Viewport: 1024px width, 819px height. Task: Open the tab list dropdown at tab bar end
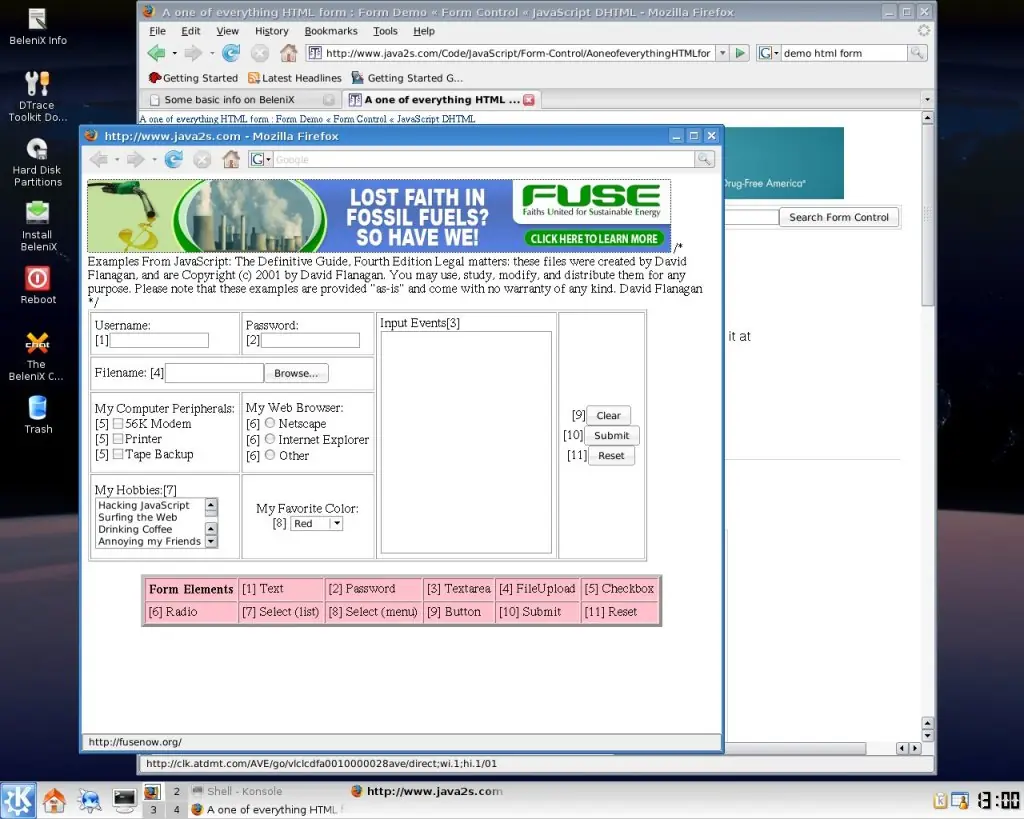coord(927,99)
